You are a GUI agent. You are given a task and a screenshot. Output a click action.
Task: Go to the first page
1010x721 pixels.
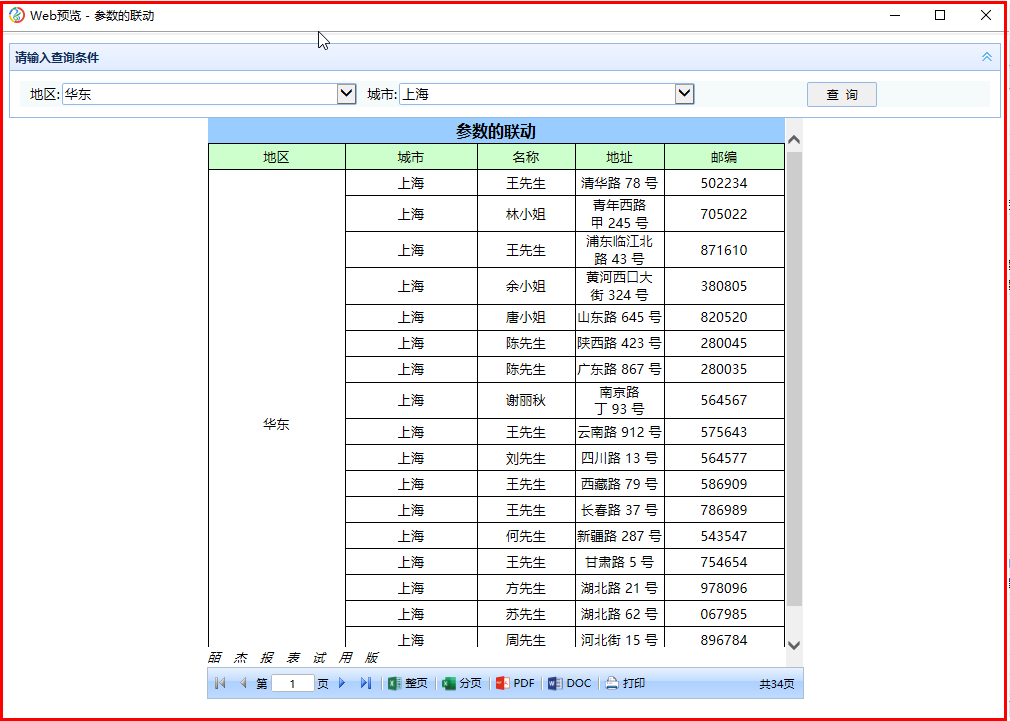(x=220, y=683)
